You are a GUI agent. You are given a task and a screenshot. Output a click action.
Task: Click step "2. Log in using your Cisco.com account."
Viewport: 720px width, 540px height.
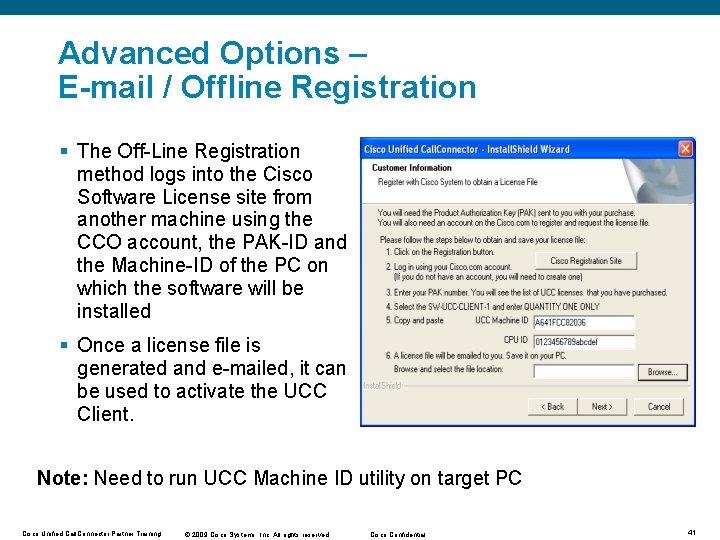pyautogui.click(x=449, y=267)
